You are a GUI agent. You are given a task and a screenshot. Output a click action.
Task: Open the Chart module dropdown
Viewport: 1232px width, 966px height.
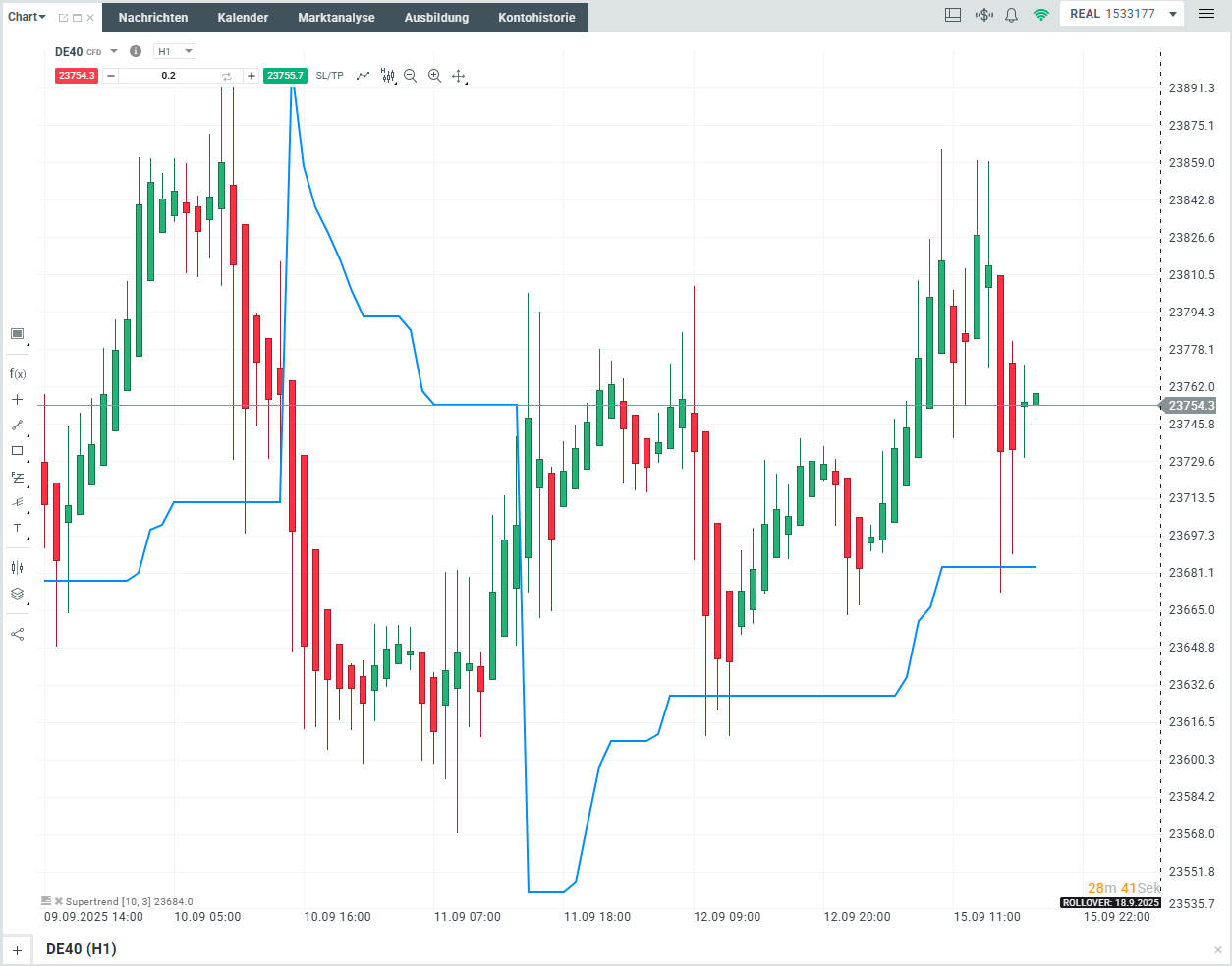tap(27, 17)
